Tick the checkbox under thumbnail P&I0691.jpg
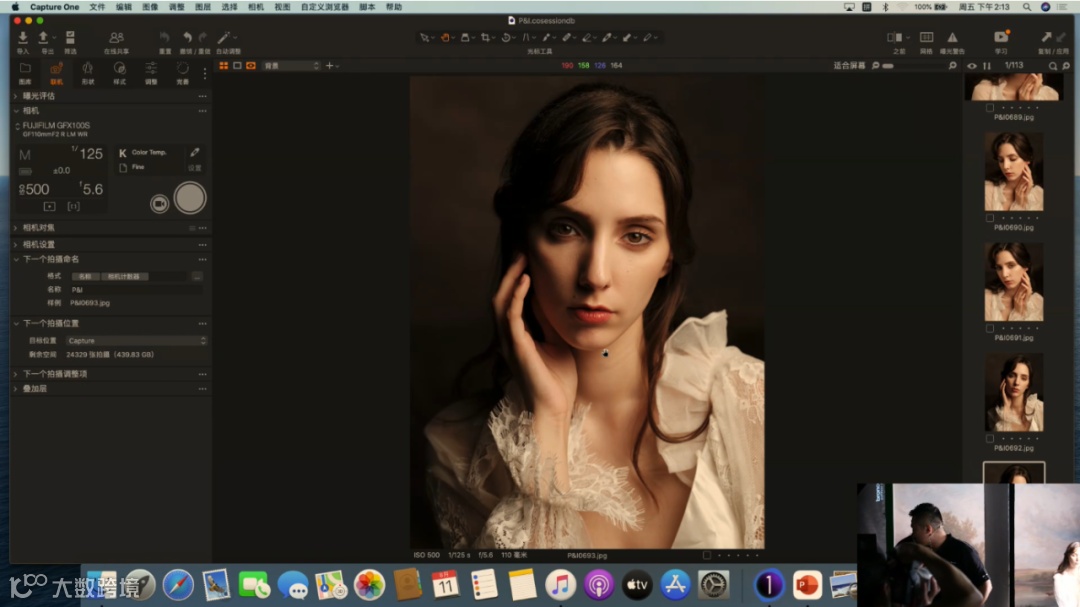The image size is (1080, 607). coord(990,328)
